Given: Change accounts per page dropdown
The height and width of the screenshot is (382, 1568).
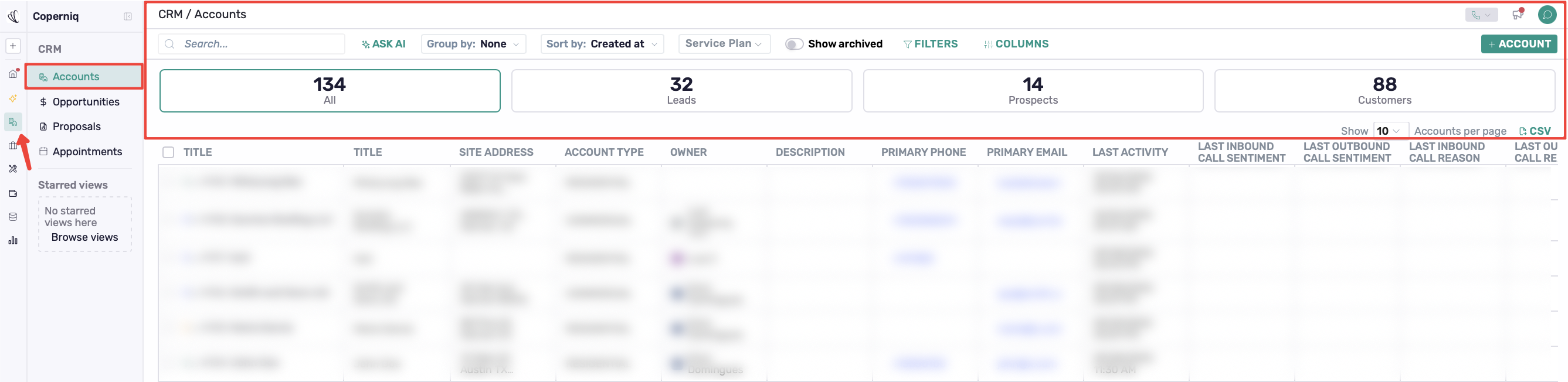Looking at the screenshot, I should [1390, 131].
